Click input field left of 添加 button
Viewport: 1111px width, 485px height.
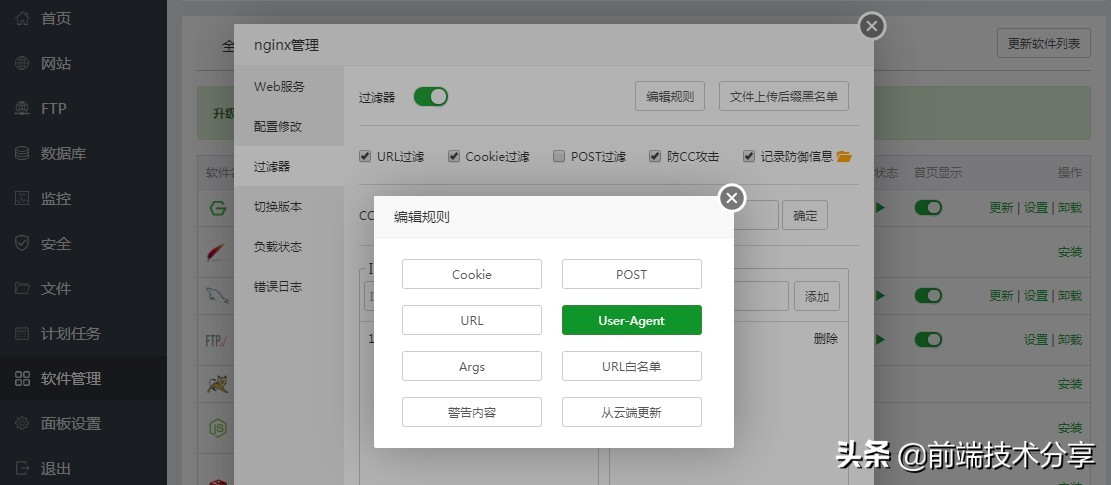[x=761, y=296]
